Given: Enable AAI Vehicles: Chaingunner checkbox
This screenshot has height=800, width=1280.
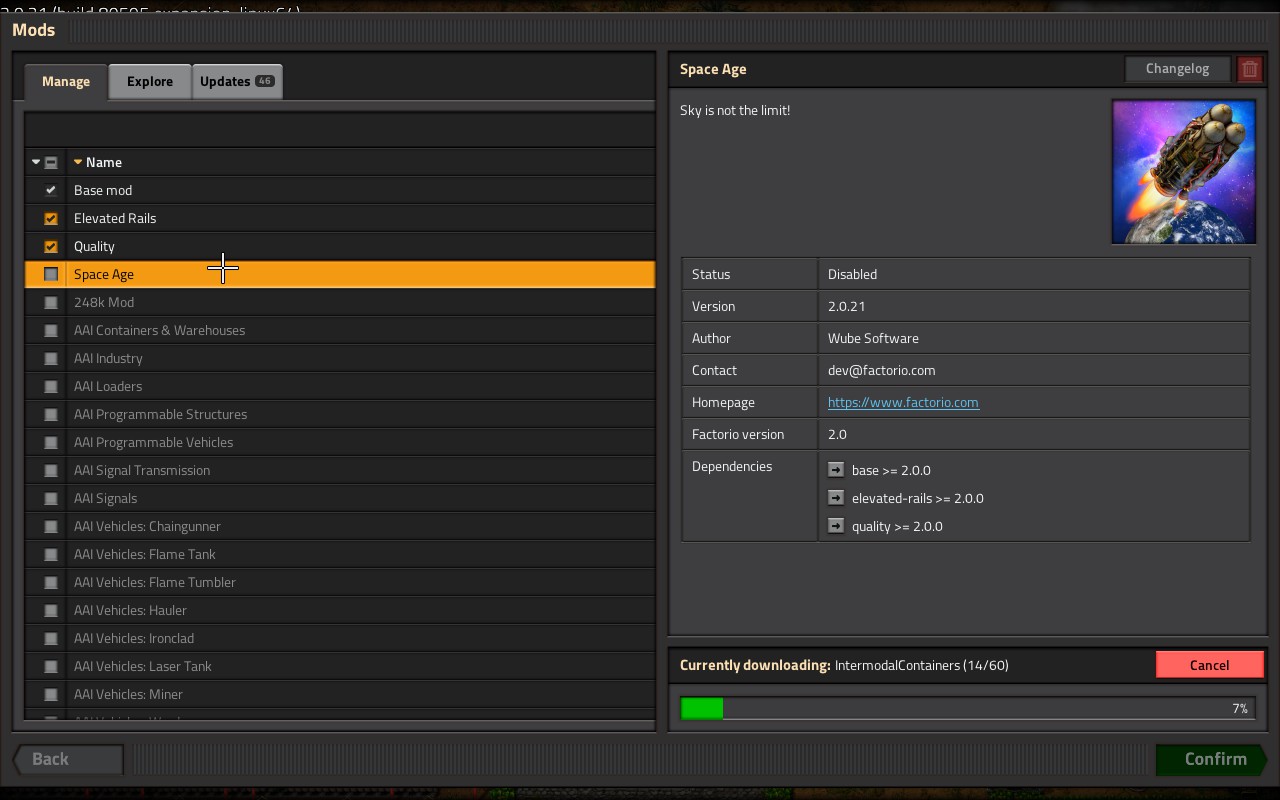Looking at the screenshot, I should (x=51, y=526).
